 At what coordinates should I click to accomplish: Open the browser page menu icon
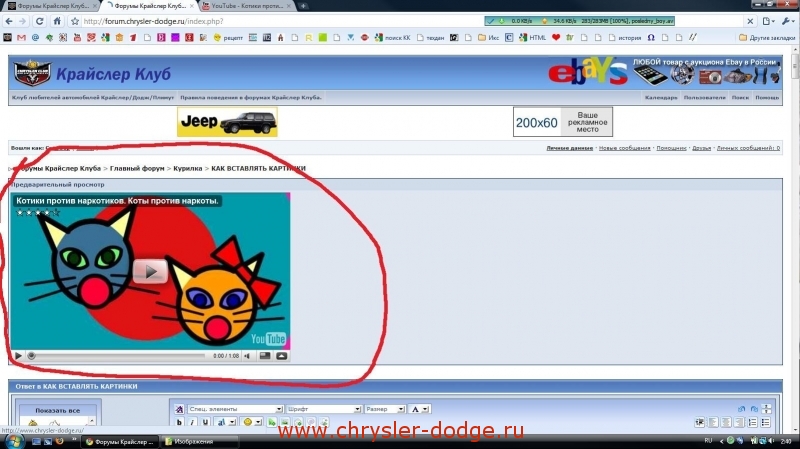768,21
